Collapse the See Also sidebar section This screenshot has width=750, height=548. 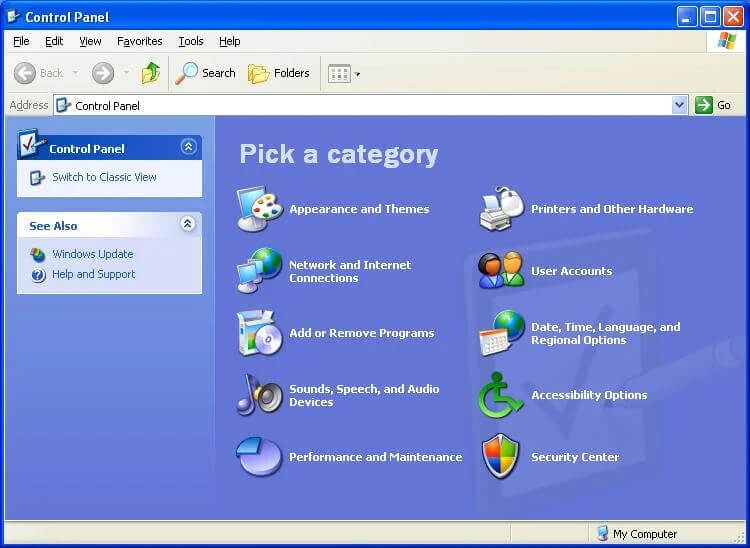click(x=188, y=225)
